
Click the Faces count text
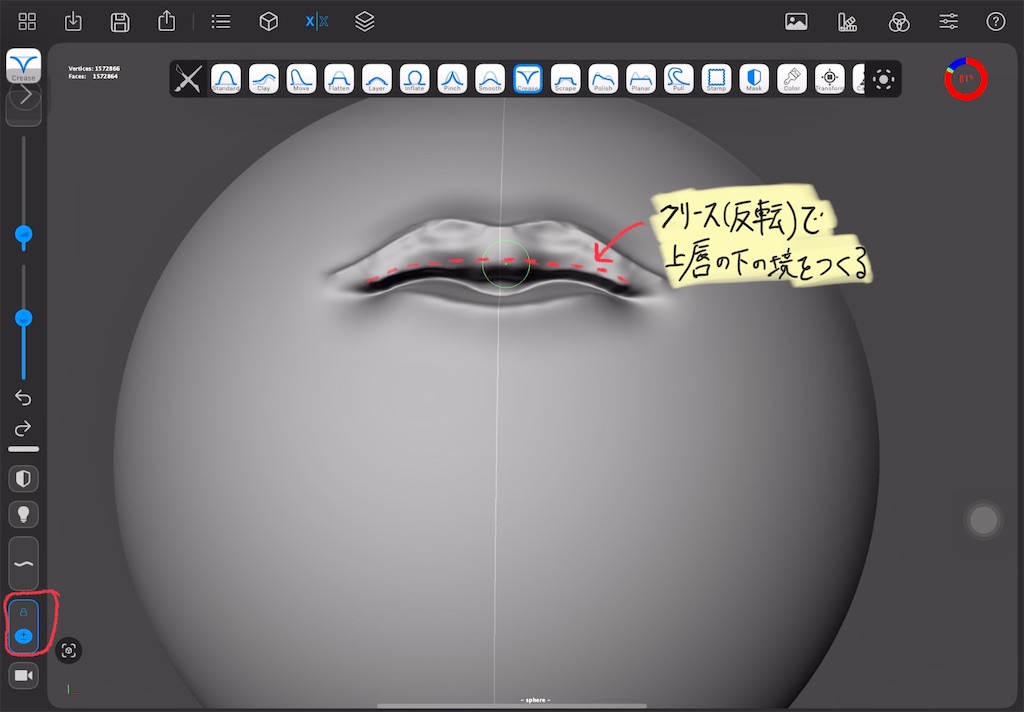[93, 76]
